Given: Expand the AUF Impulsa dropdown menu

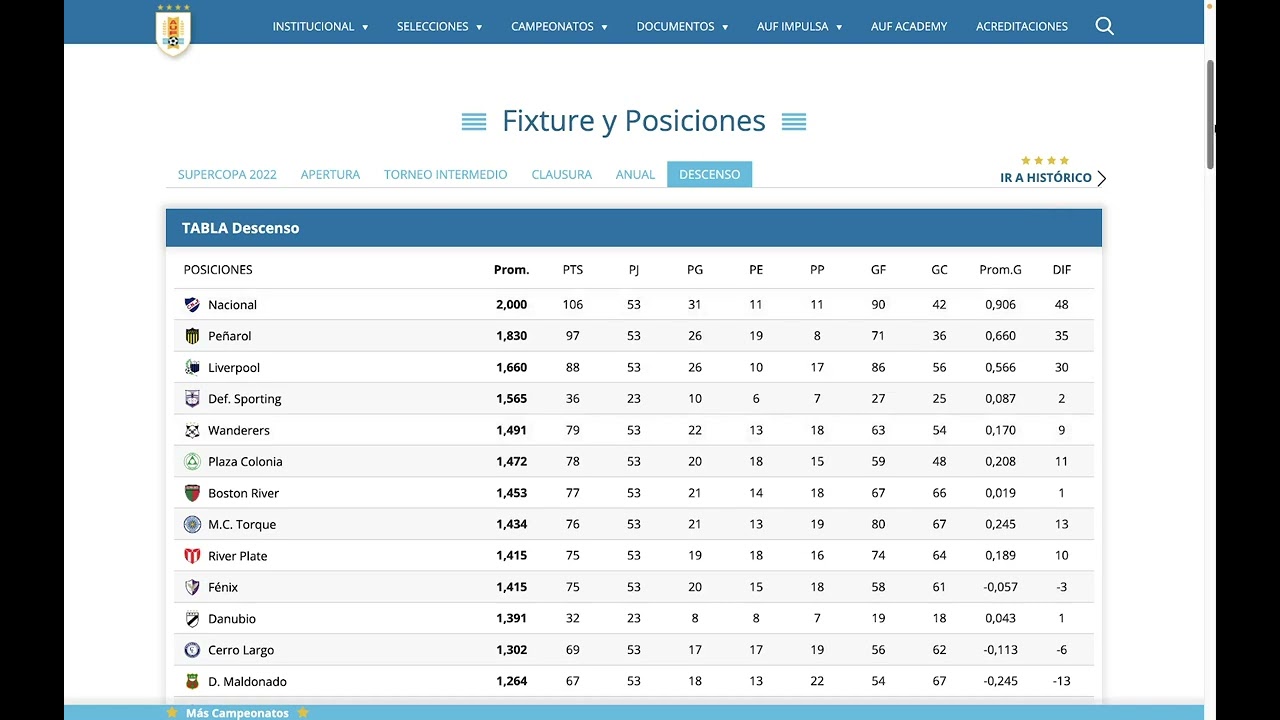Looking at the screenshot, I should (799, 27).
